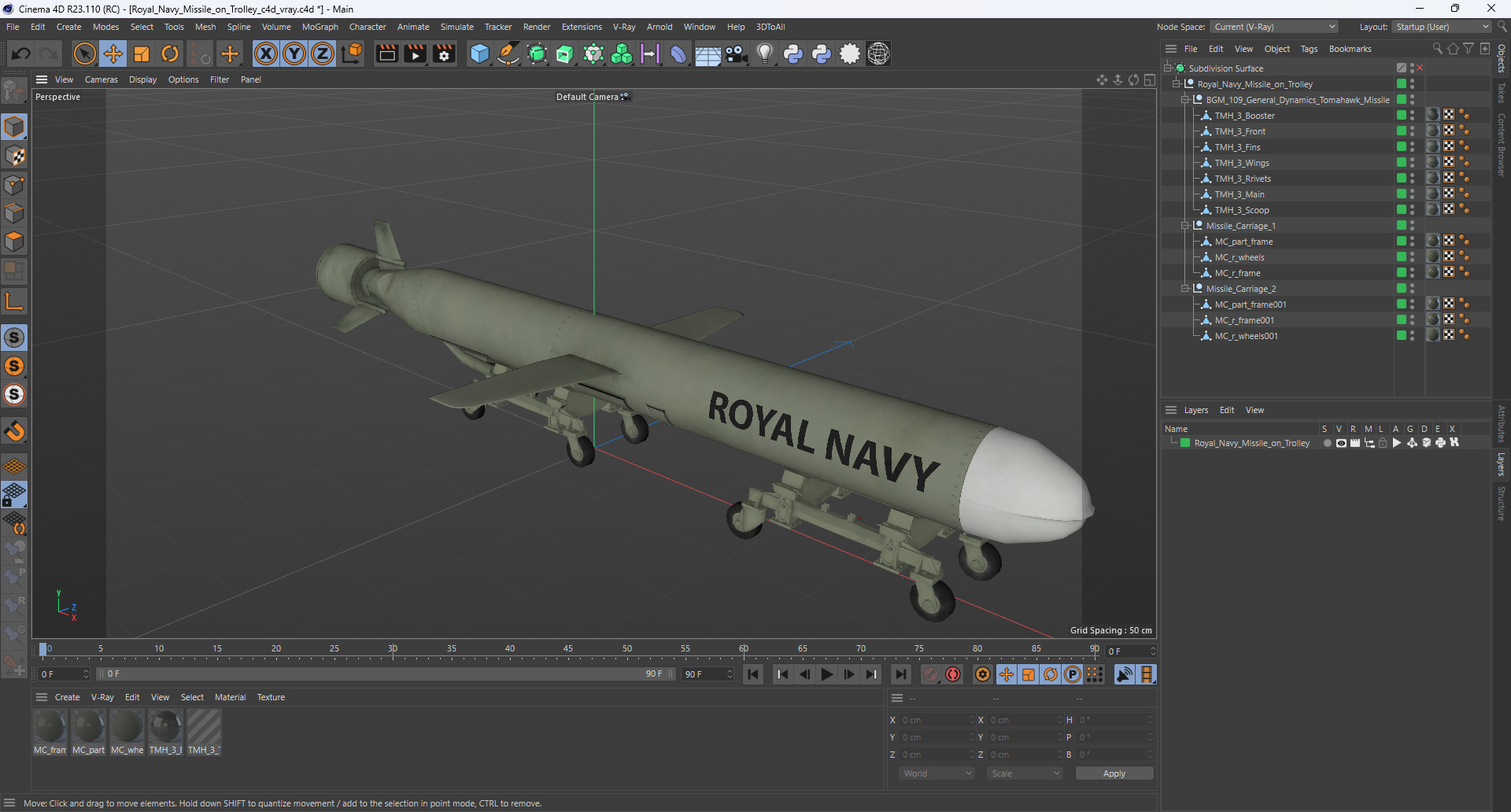Add a Light object

click(765, 54)
